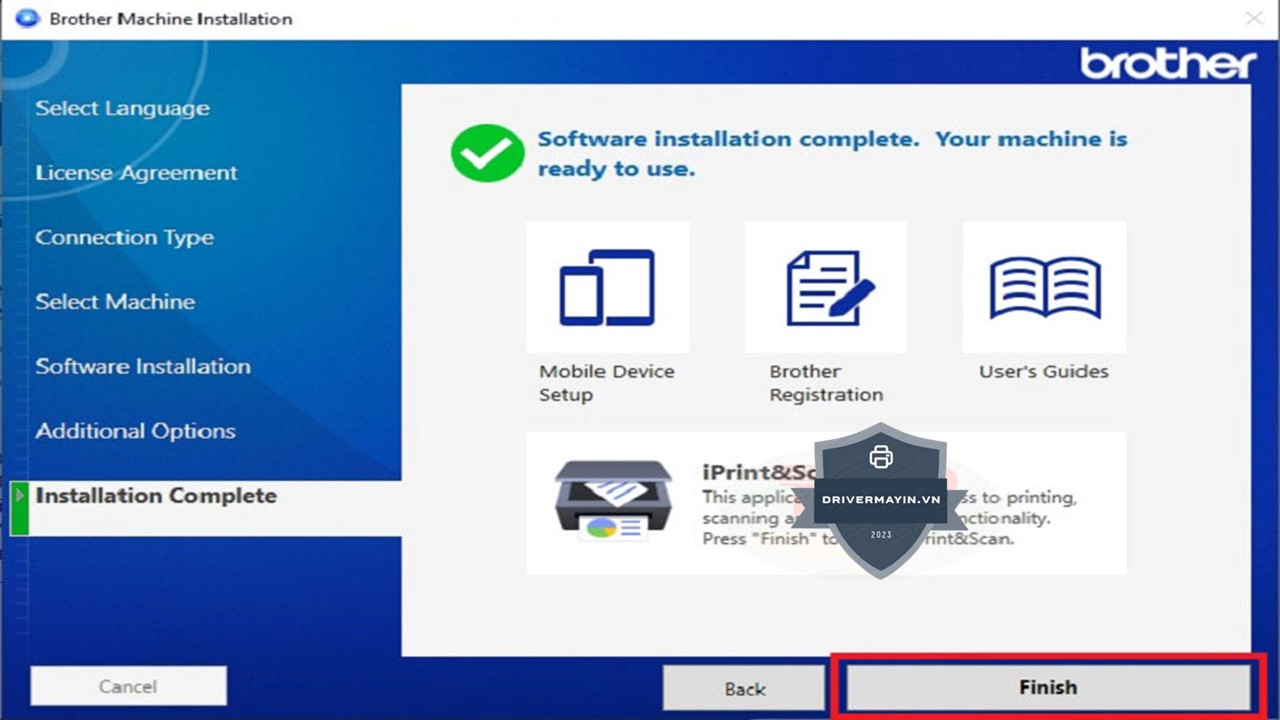
Task: Choose the Select Machine step
Action: 115,302
